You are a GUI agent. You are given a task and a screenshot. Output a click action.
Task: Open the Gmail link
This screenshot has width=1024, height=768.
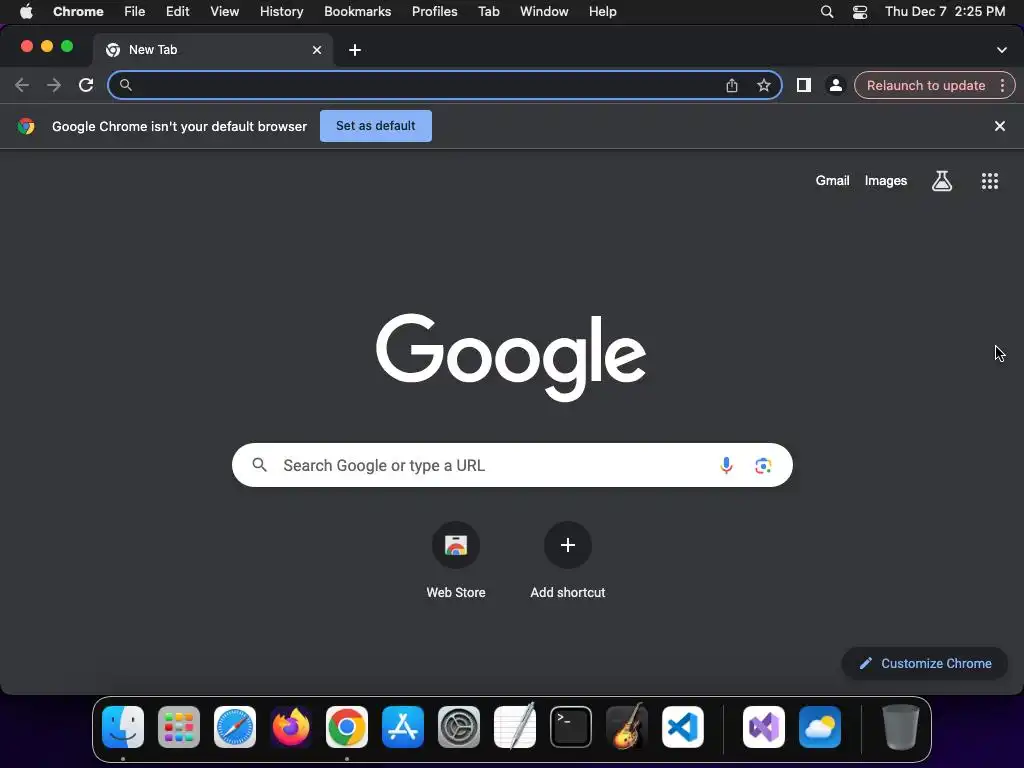pyautogui.click(x=832, y=181)
